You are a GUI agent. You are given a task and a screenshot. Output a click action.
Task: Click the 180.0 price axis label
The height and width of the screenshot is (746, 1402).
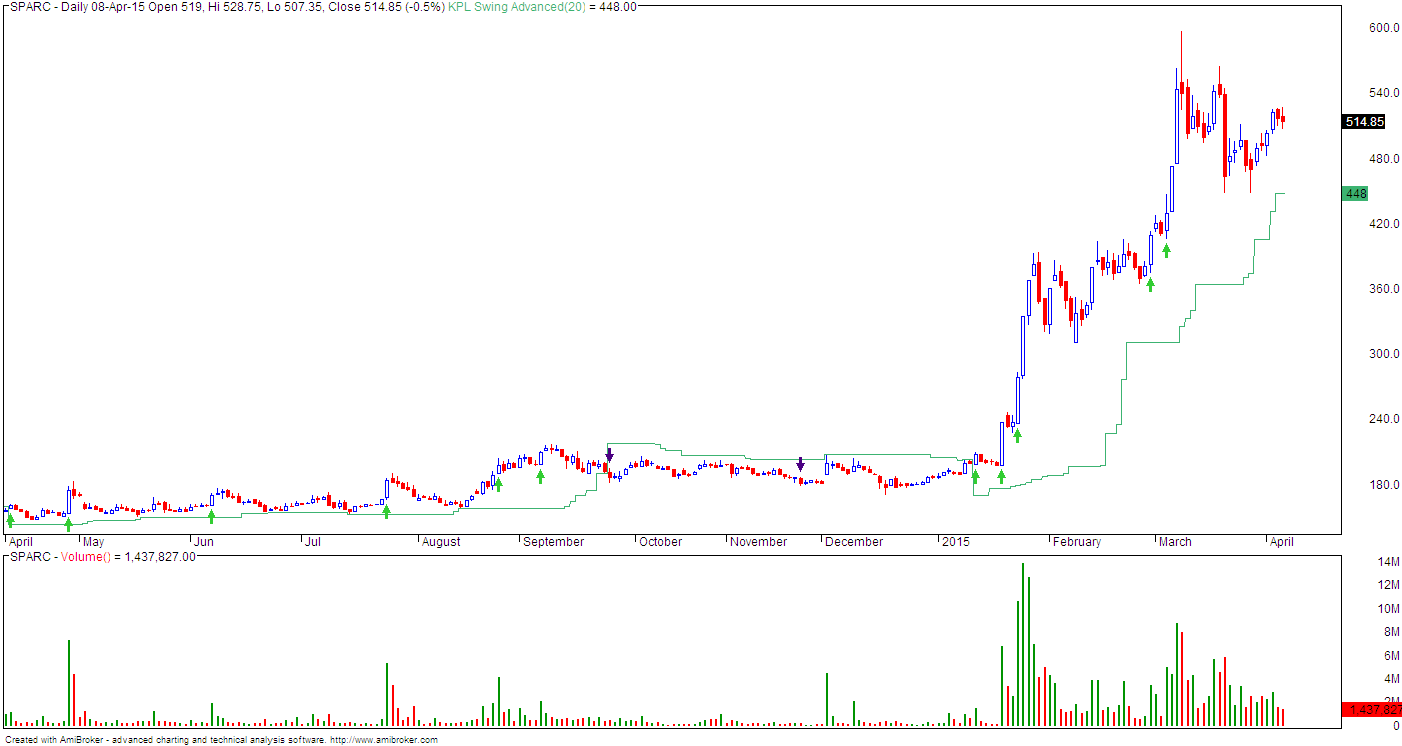1382,484
